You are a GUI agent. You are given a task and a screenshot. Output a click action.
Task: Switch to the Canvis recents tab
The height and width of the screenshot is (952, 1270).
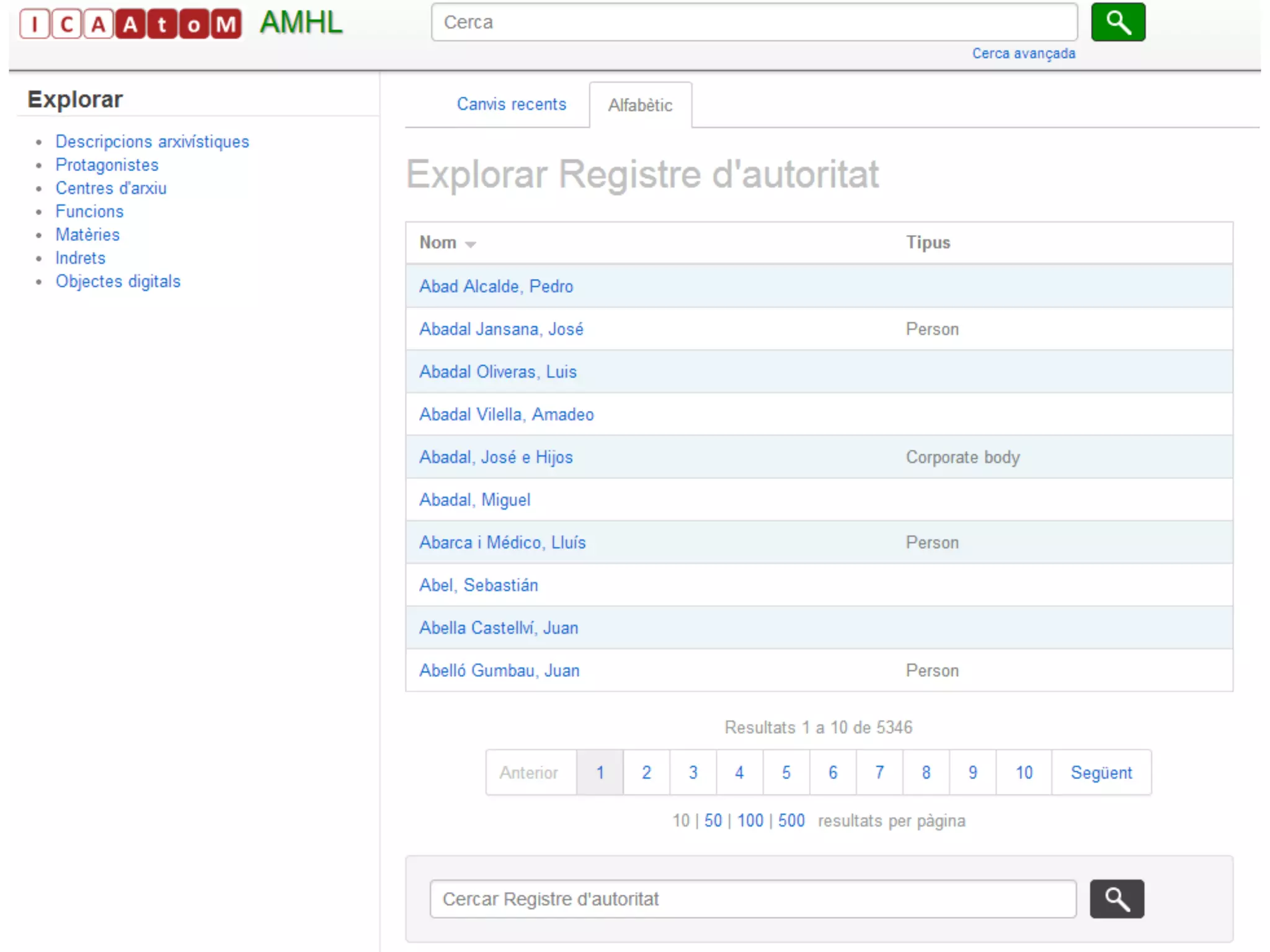511,104
